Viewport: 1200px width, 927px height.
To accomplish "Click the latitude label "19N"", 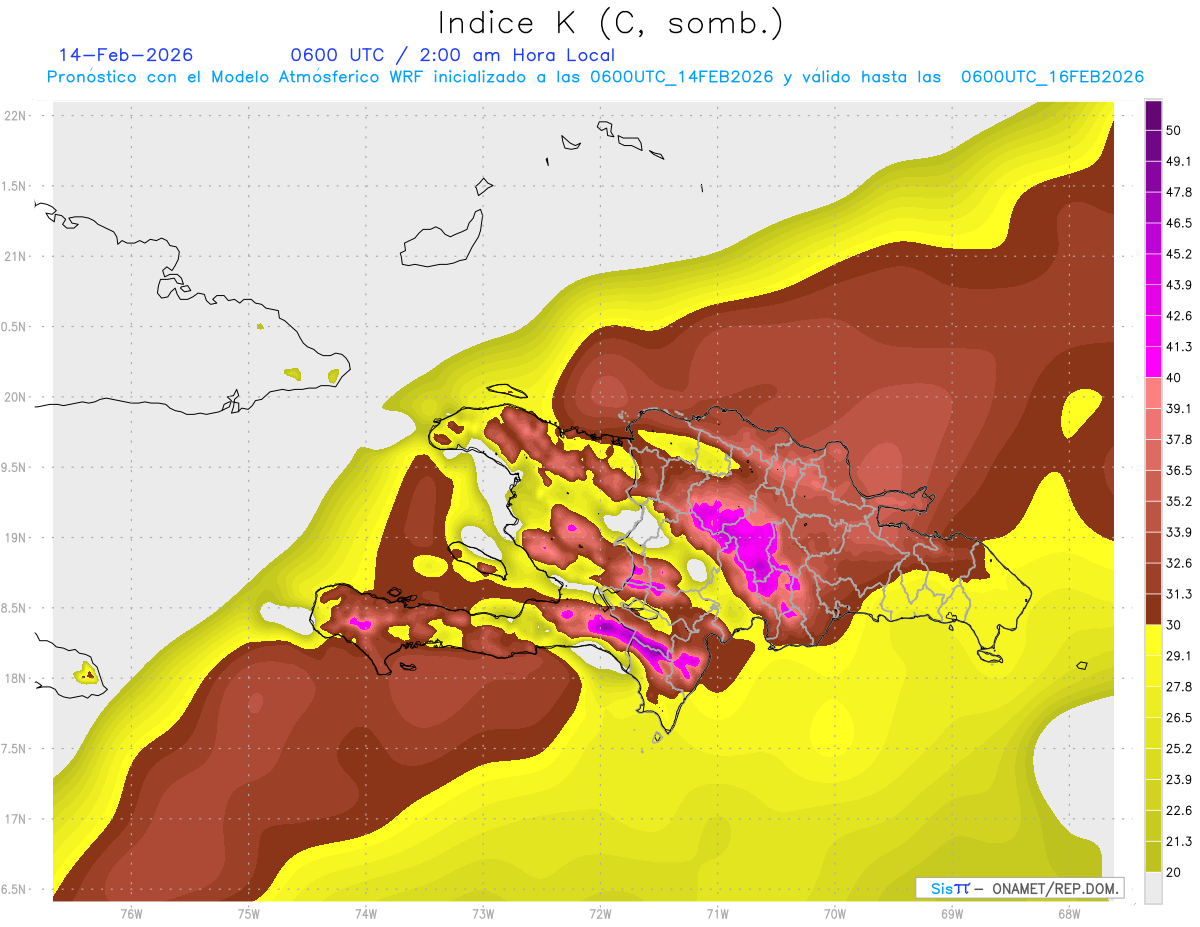I will [x=17, y=538].
